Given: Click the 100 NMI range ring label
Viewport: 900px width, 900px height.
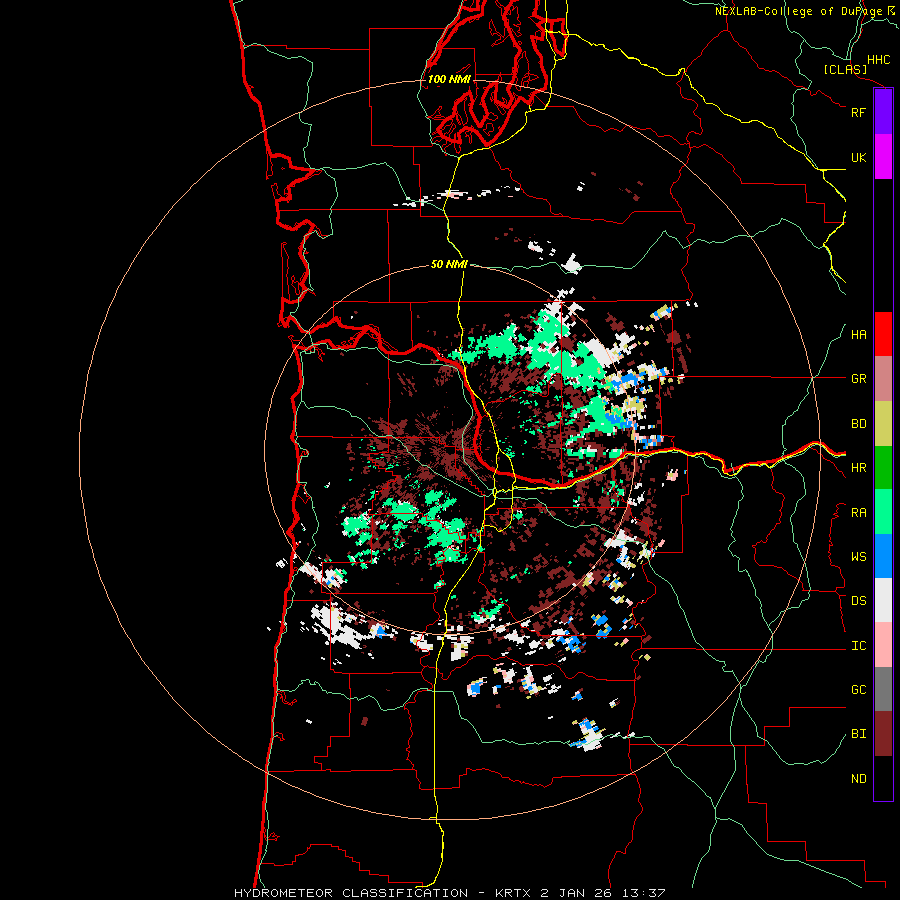Looking at the screenshot, I should click(449, 79).
